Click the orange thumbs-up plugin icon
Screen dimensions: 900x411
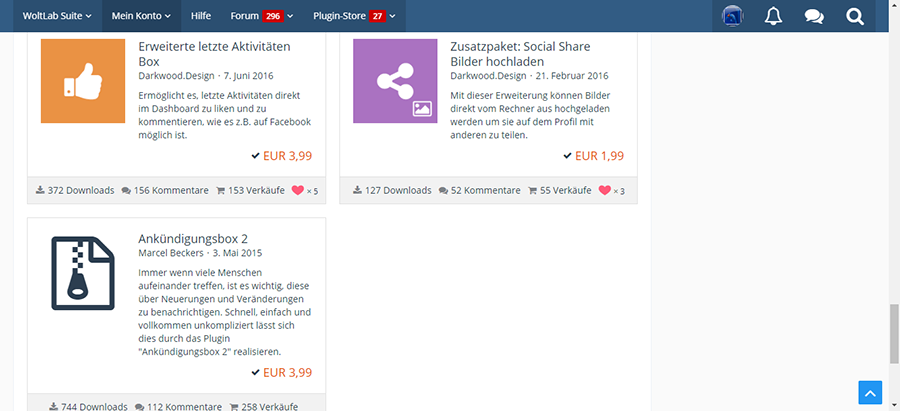(x=83, y=81)
